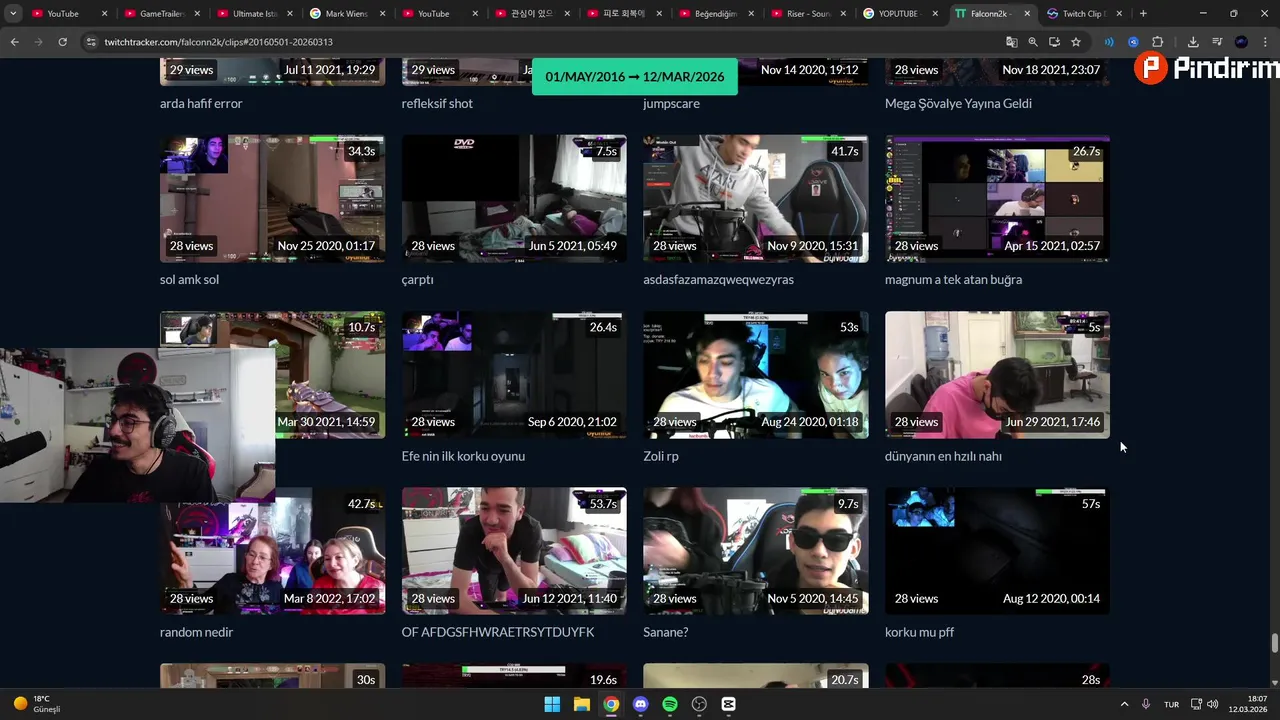Reload the twitchtracker page
This screenshot has height=720, width=1280.
pyautogui.click(x=62, y=42)
